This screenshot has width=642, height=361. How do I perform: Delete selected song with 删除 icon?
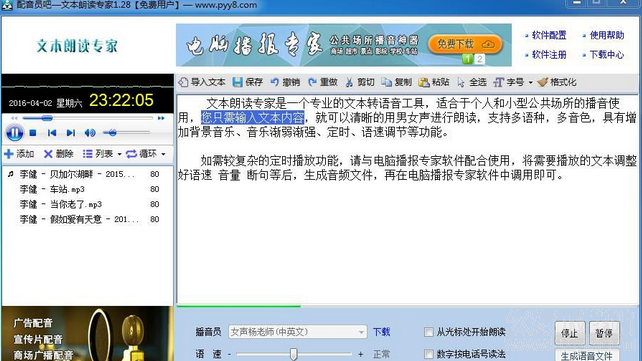[x=59, y=154]
